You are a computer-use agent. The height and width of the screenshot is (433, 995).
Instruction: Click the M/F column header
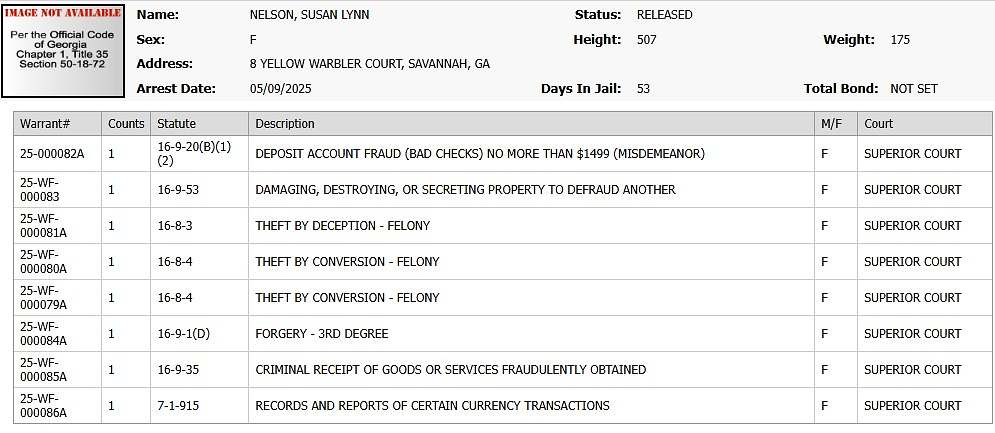click(x=831, y=124)
